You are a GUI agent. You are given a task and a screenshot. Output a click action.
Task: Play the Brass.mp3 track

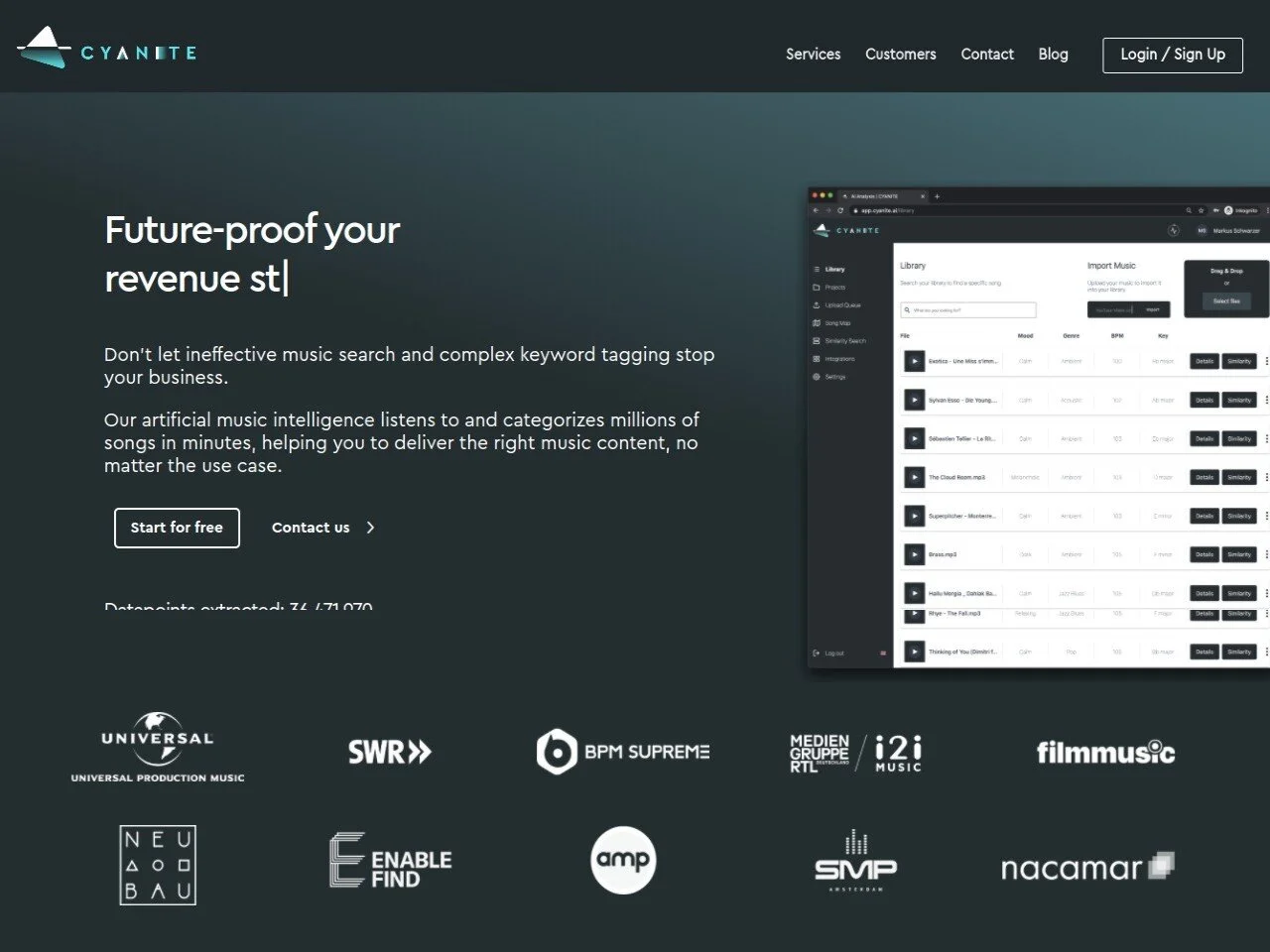(914, 554)
